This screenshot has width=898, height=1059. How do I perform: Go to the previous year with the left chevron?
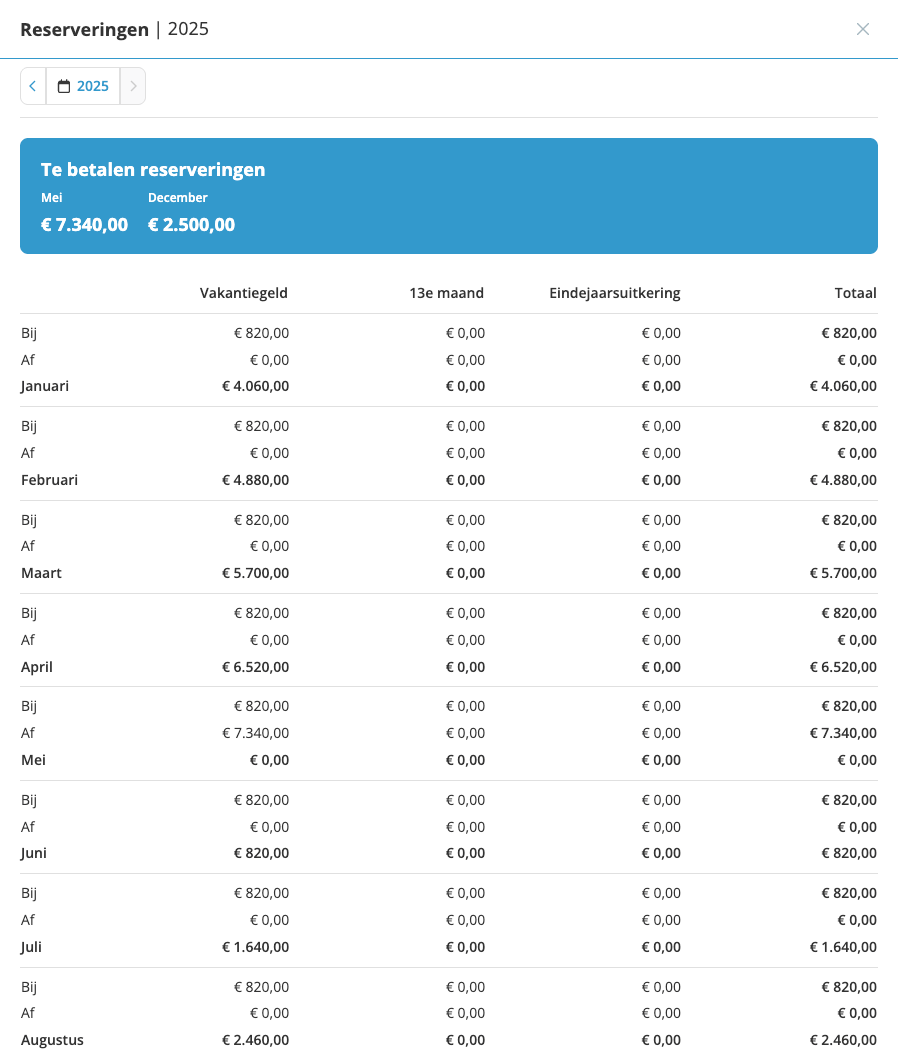33,86
